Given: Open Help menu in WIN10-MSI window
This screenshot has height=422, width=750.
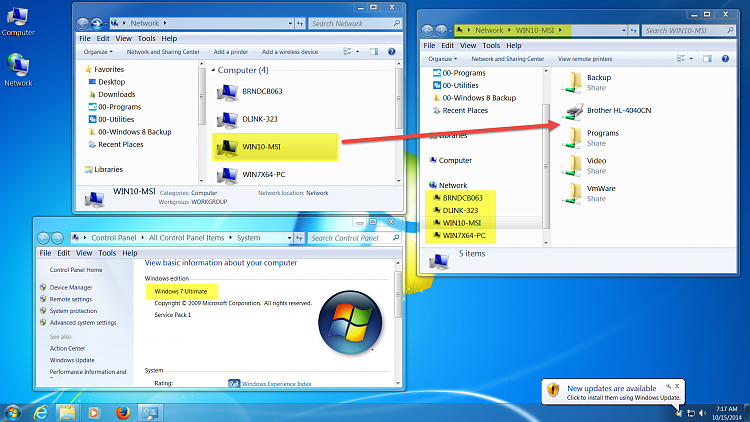Looking at the screenshot, I should pyautogui.click(x=514, y=45).
